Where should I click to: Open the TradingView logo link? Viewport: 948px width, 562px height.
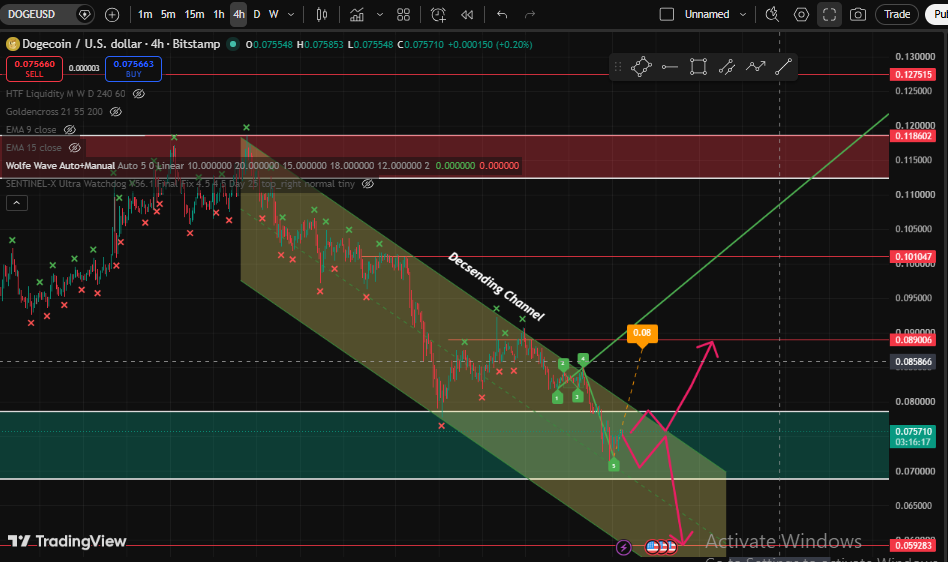click(67, 541)
